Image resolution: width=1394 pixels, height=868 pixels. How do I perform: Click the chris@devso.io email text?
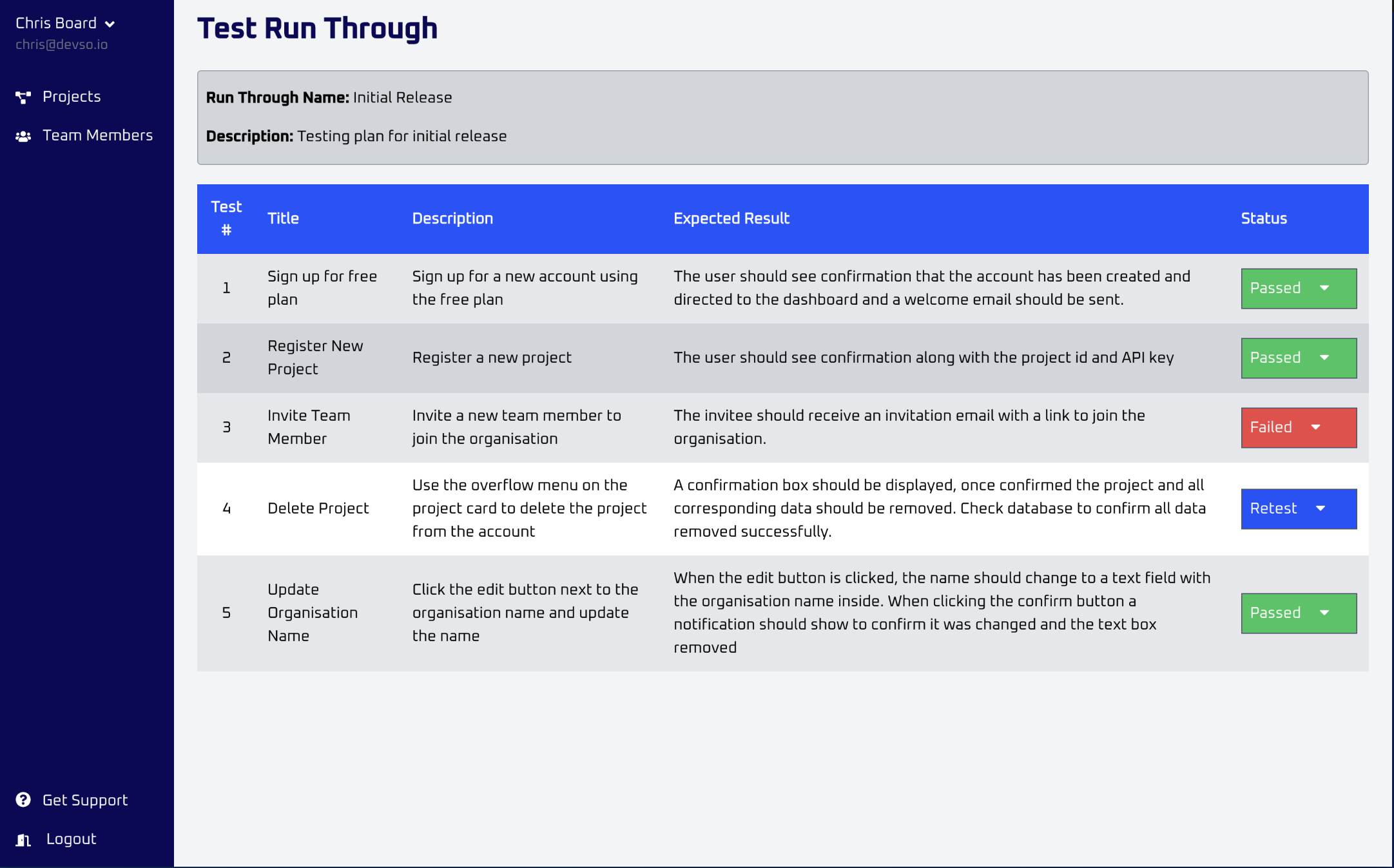coord(61,44)
